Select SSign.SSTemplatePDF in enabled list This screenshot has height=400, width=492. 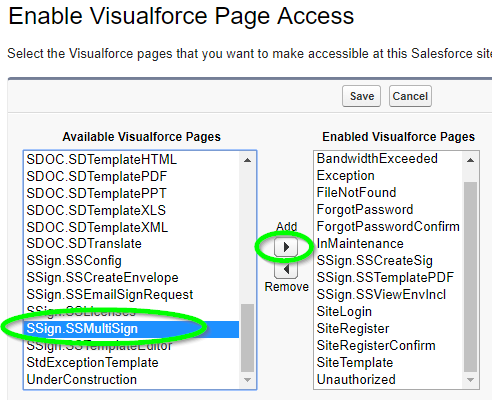click(x=389, y=278)
